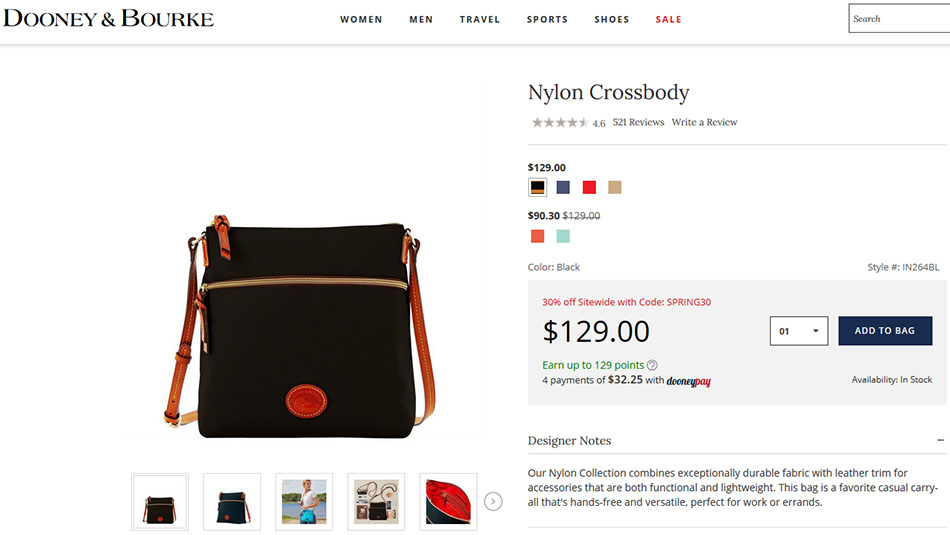Image resolution: width=950 pixels, height=535 pixels.
Task: Click the star rating icons
Action: pos(560,122)
